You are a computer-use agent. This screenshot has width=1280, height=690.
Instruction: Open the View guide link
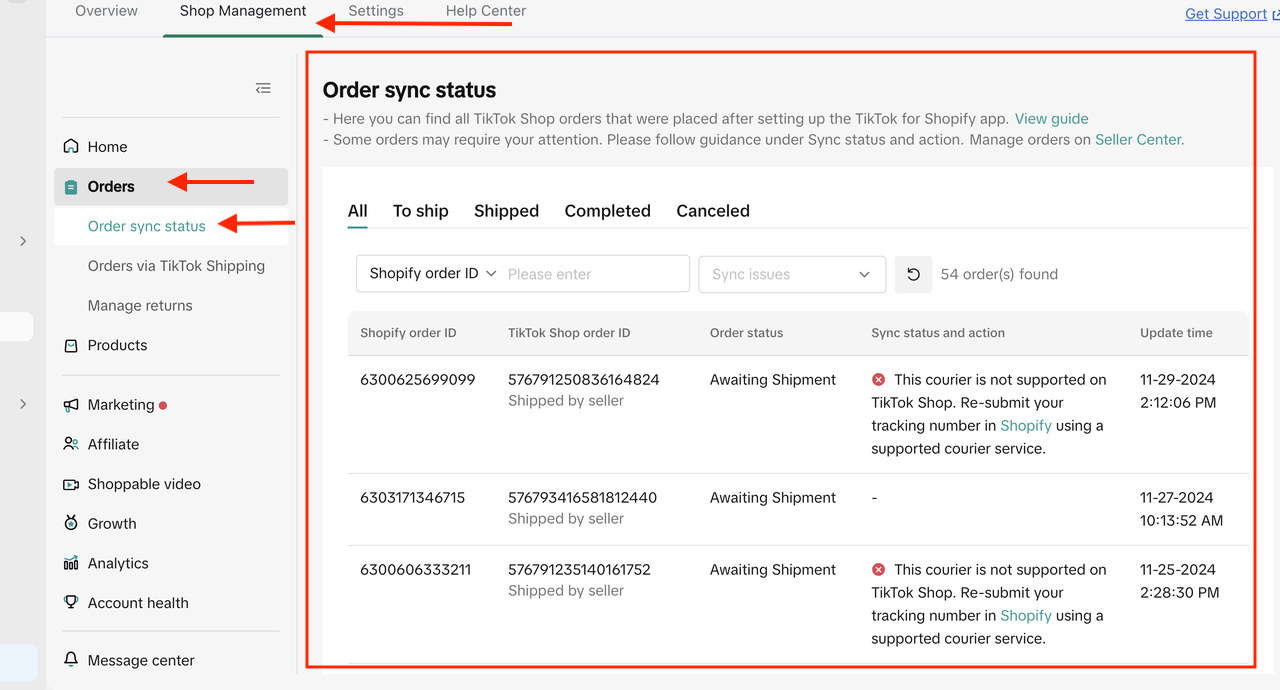point(1051,118)
